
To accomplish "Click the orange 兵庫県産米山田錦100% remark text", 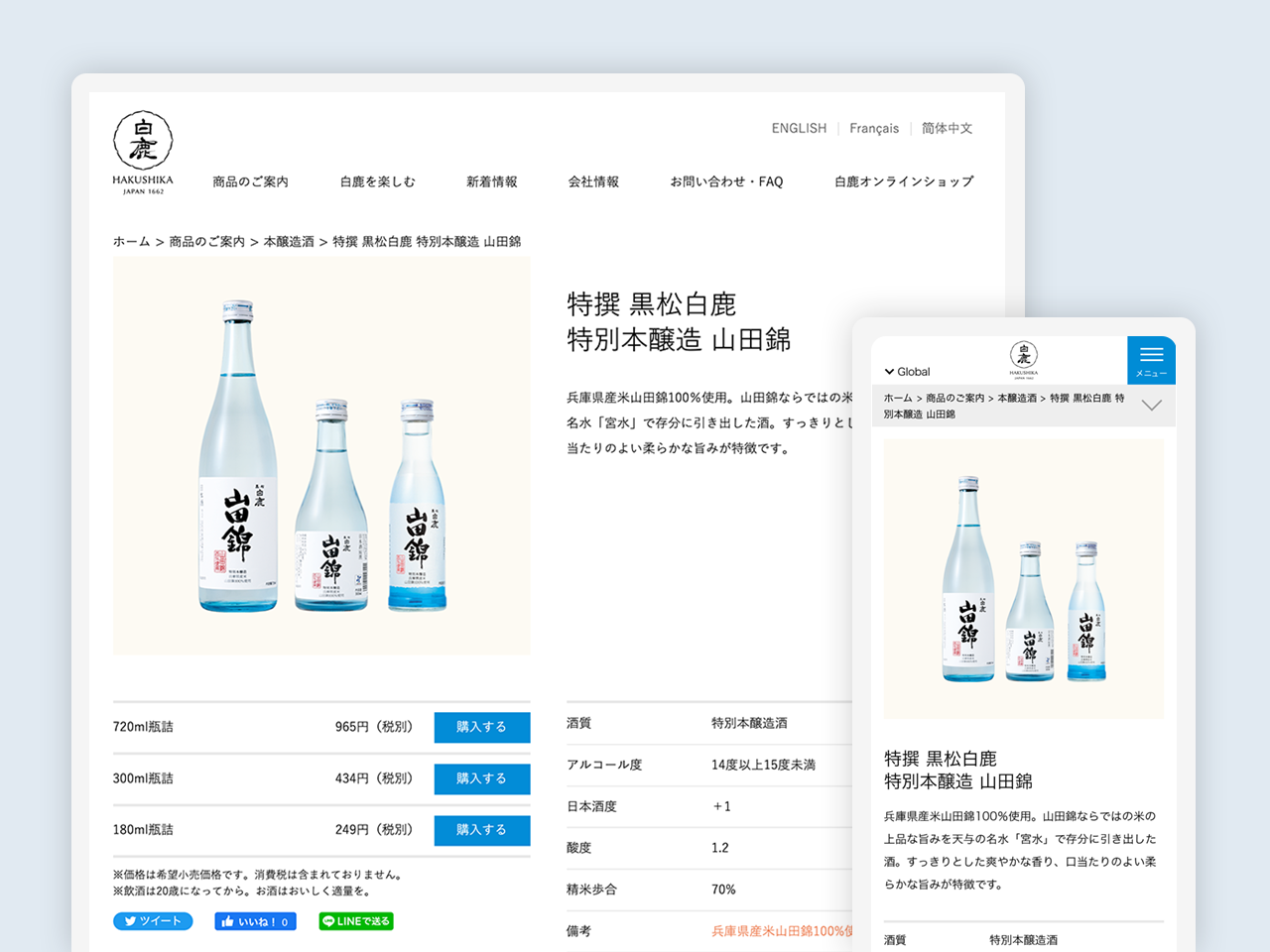I will 782,931.
